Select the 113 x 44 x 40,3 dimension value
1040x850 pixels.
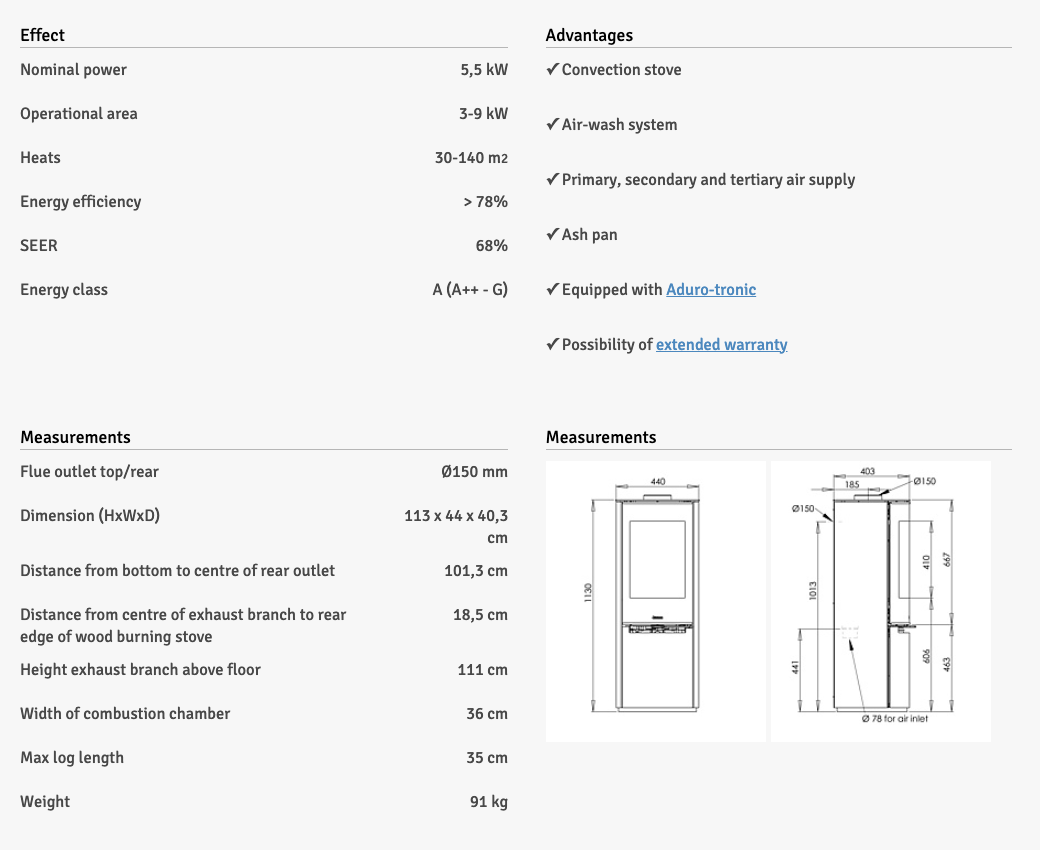[x=456, y=516]
